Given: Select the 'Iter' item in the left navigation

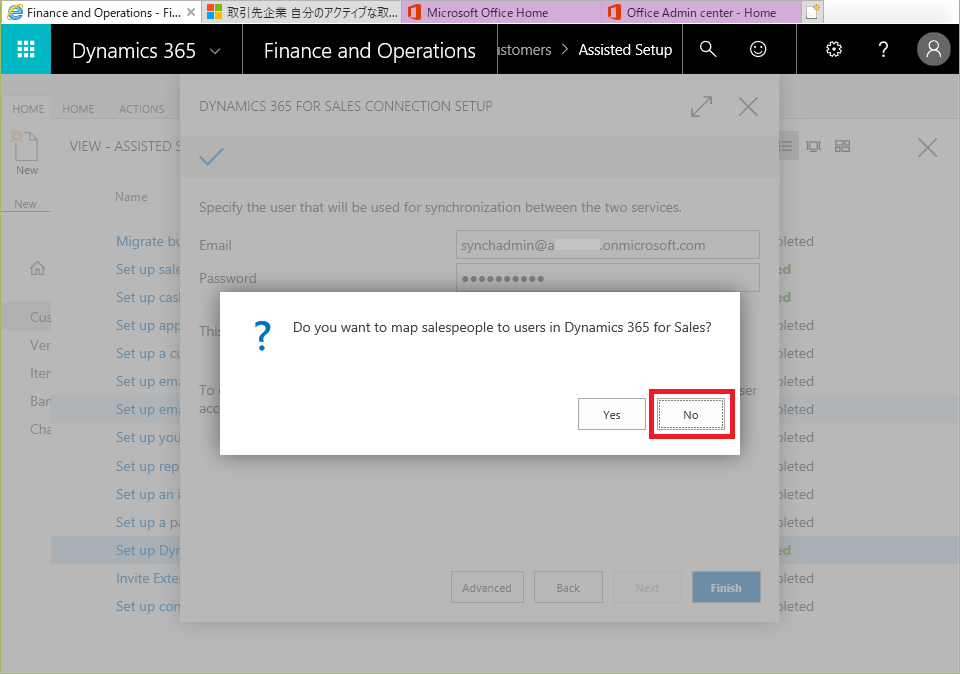Looking at the screenshot, I should (x=40, y=373).
